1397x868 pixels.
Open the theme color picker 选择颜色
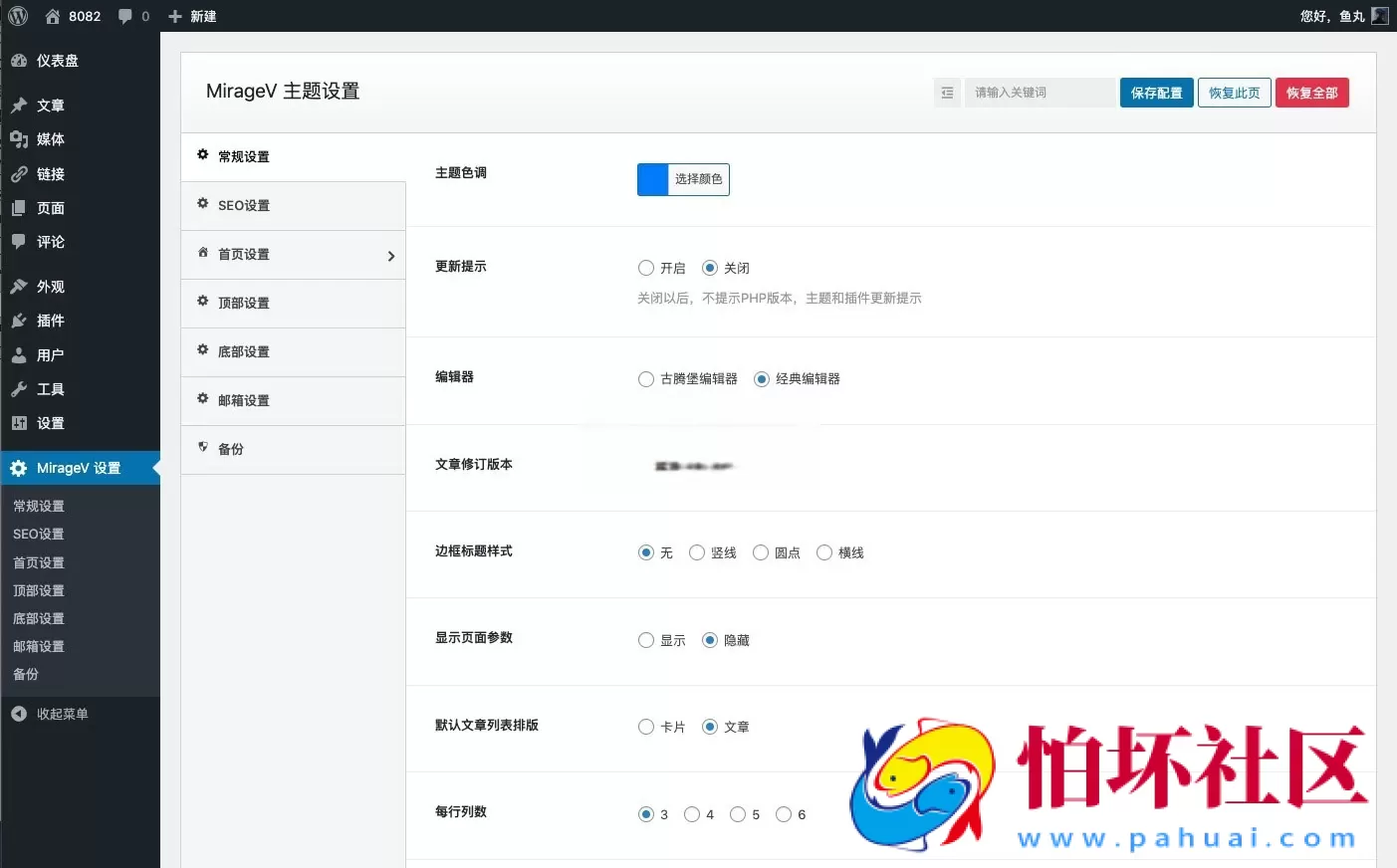pyautogui.click(x=697, y=179)
